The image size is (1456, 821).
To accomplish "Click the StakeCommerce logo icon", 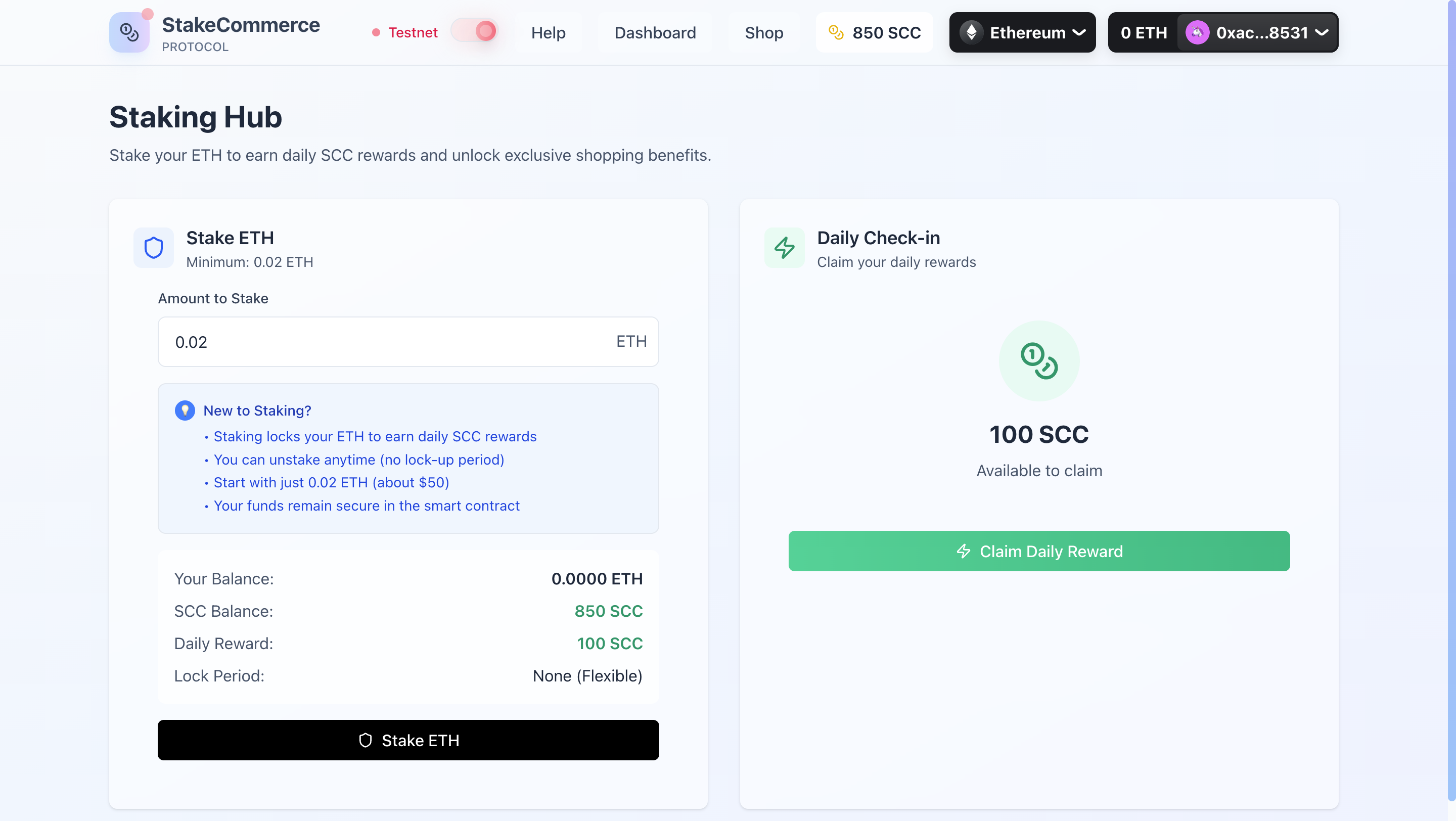I will (129, 32).
